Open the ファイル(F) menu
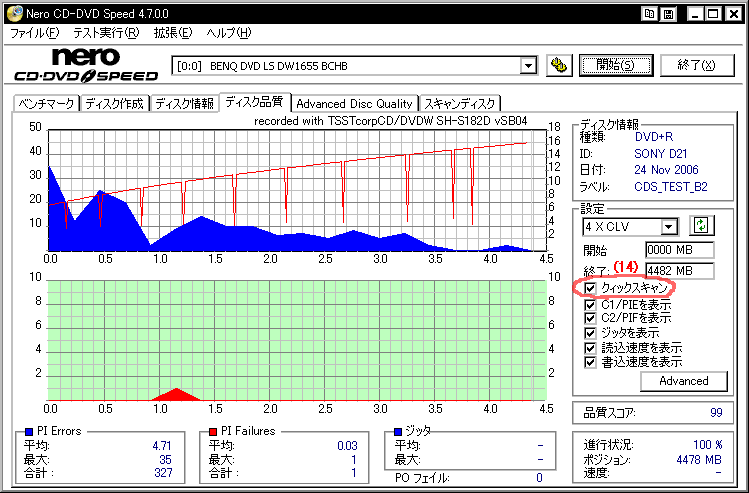The width and height of the screenshot is (749, 493). click(x=34, y=33)
